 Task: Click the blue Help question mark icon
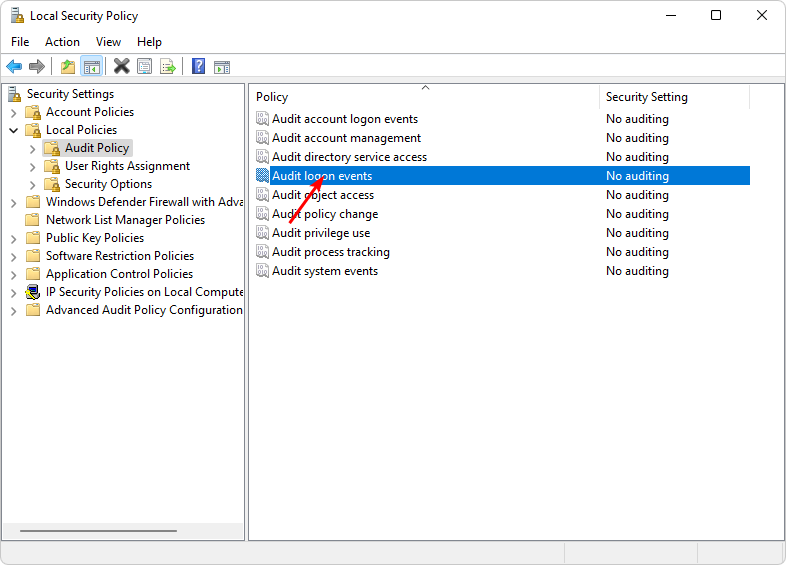[199, 66]
